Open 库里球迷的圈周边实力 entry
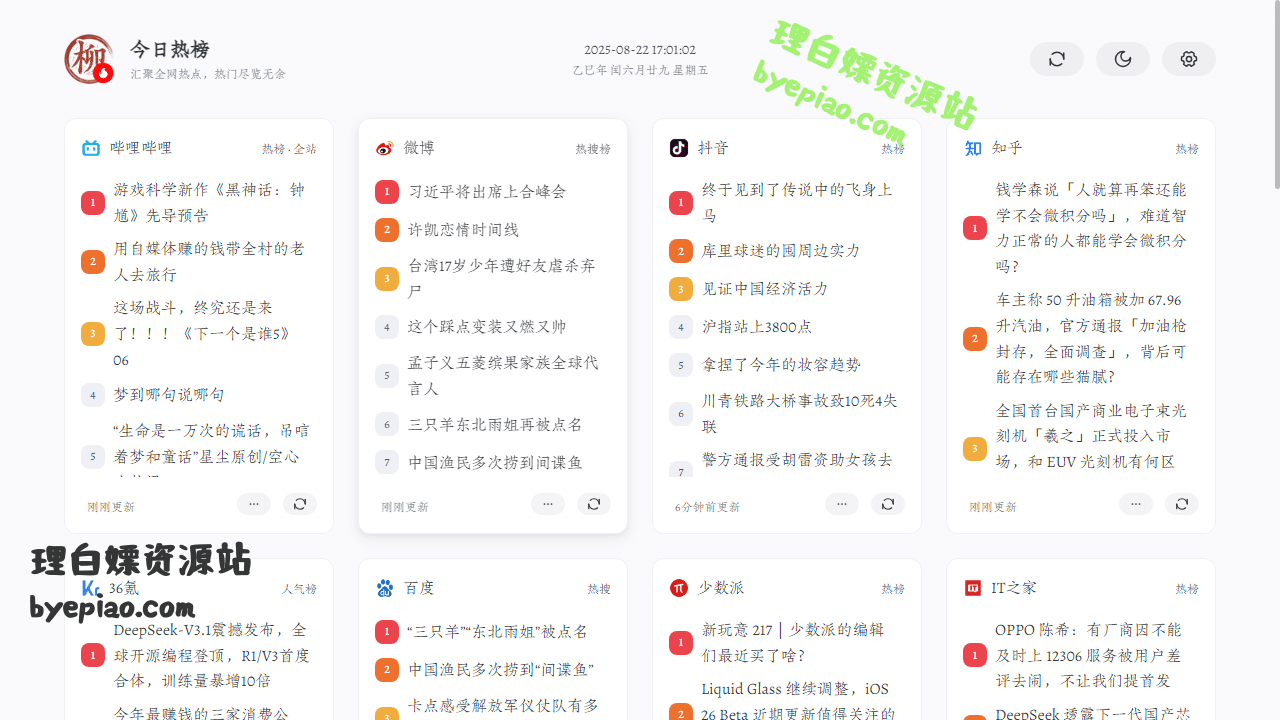Image resolution: width=1280 pixels, height=720 pixels. click(781, 250)
